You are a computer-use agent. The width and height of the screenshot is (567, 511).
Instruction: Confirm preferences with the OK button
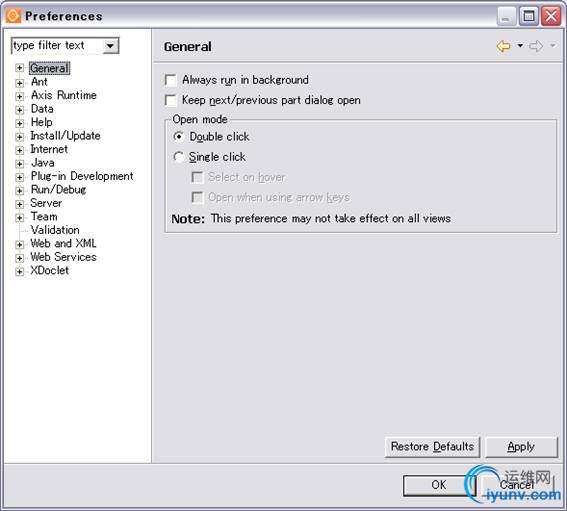click(439, 485)
